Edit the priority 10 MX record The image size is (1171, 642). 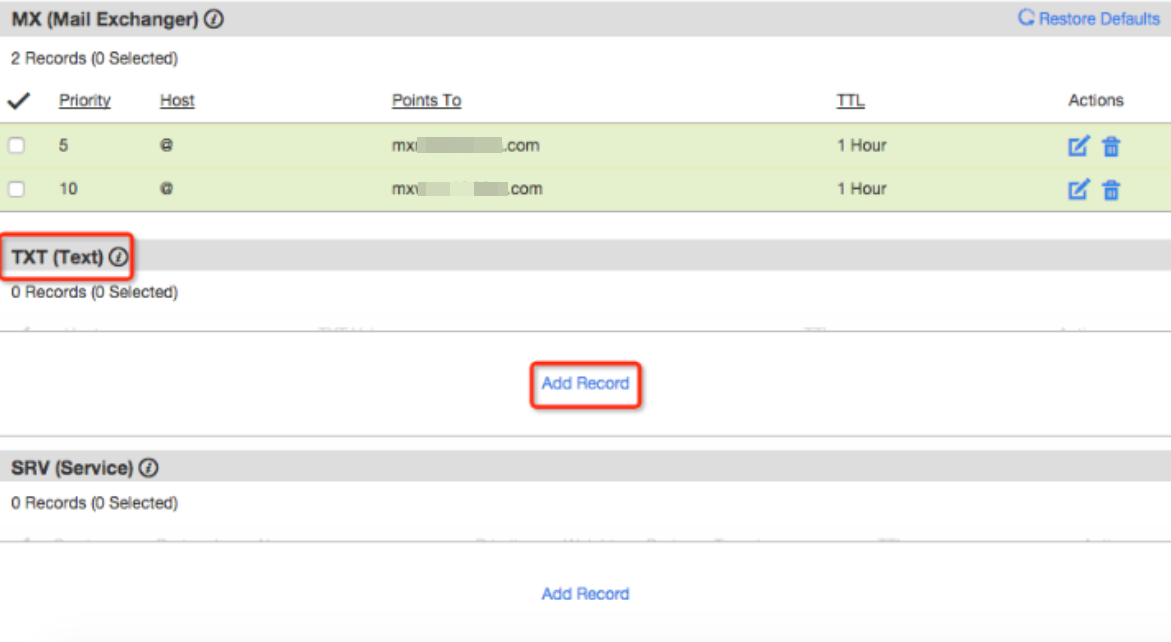point(1078,189)
